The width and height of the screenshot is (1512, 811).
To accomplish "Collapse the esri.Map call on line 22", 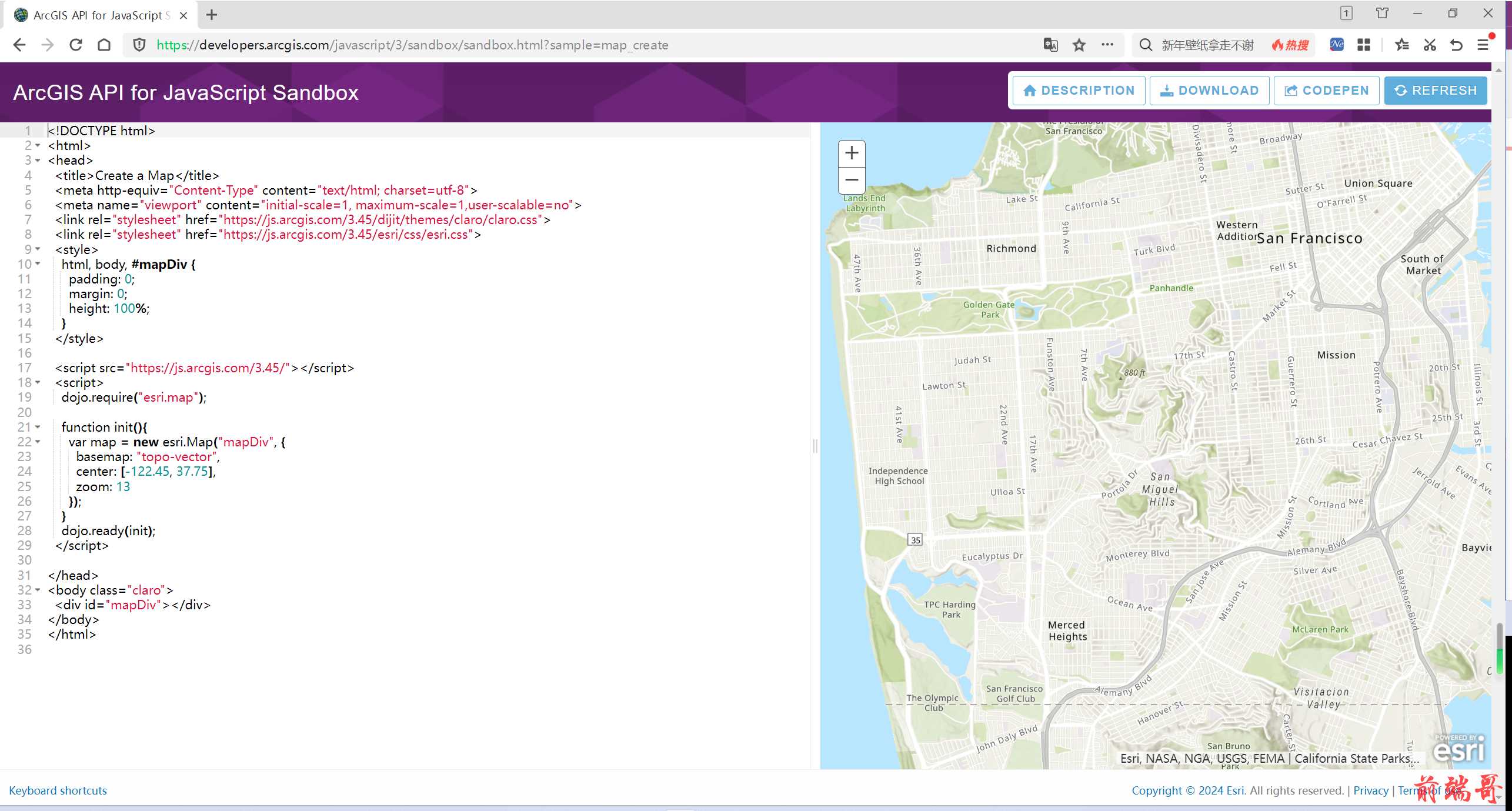I will (38, 442).
